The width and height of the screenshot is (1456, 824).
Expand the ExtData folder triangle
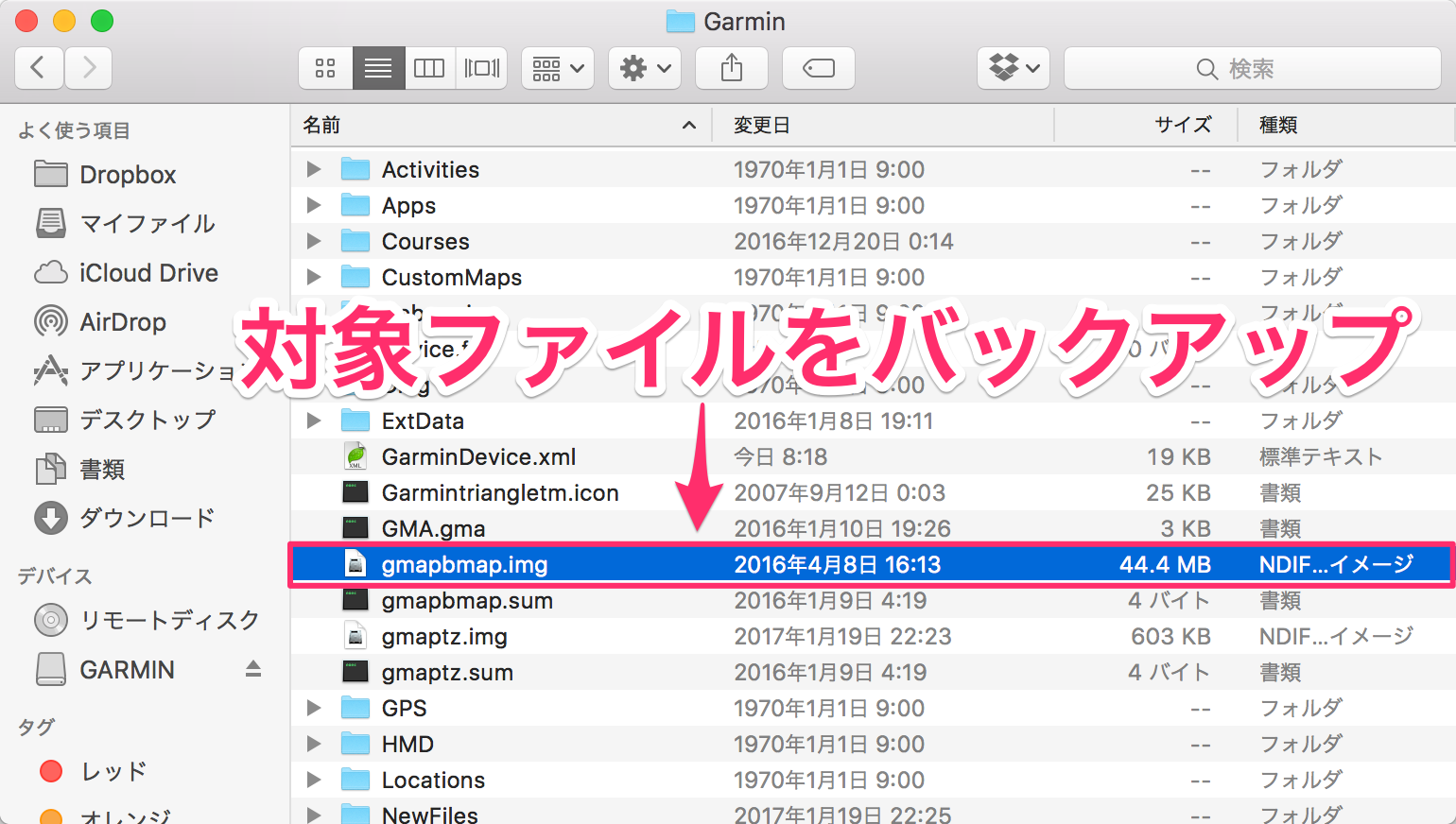click(314, 421)
